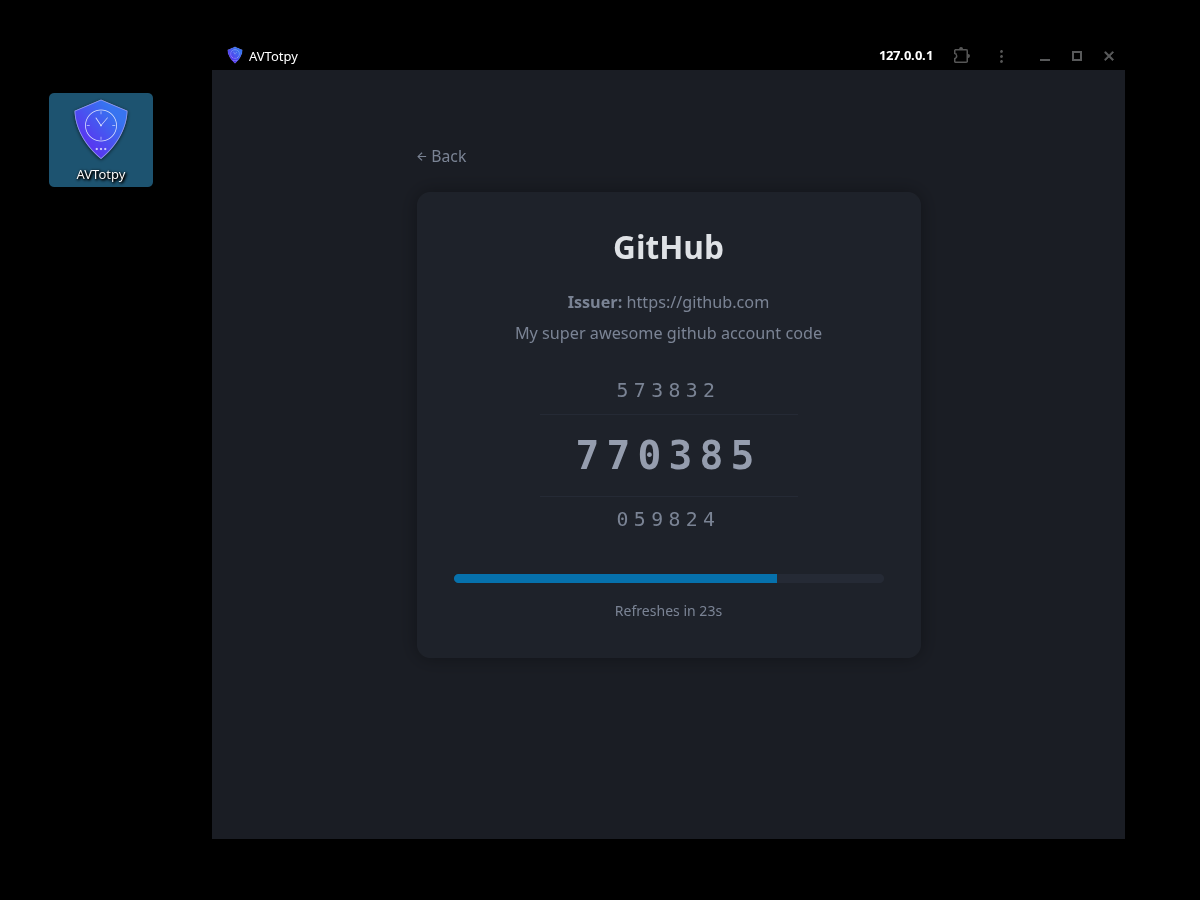Click the issuer URL https://github.com

coord(698,302)
